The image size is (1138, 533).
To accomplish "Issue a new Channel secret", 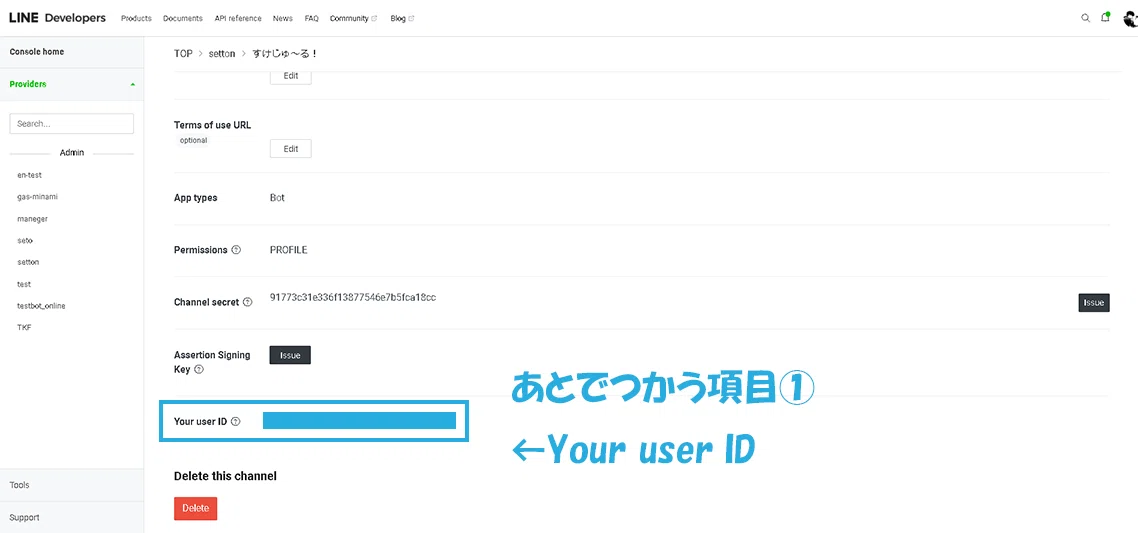I will (x=1094, y=303).
